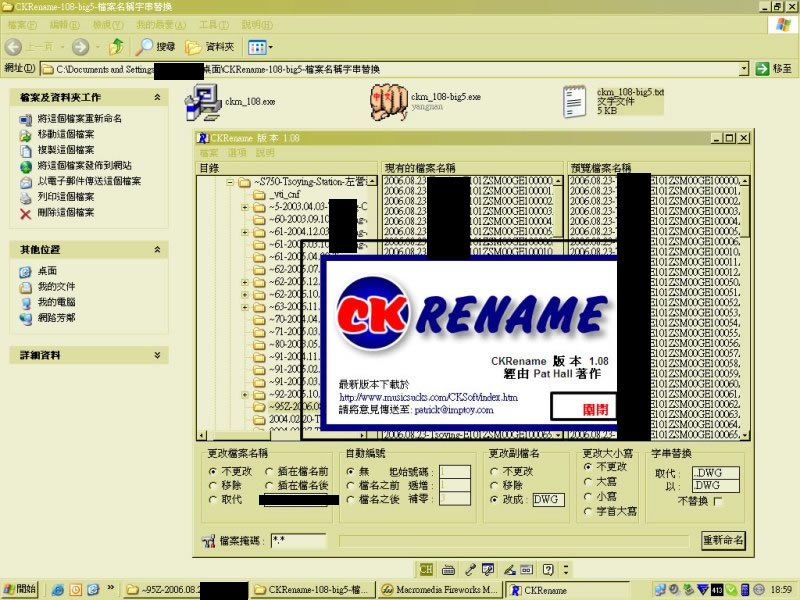Select the 插在檔名後 radio option
The image size is (800, 600).
pos(269,485)
